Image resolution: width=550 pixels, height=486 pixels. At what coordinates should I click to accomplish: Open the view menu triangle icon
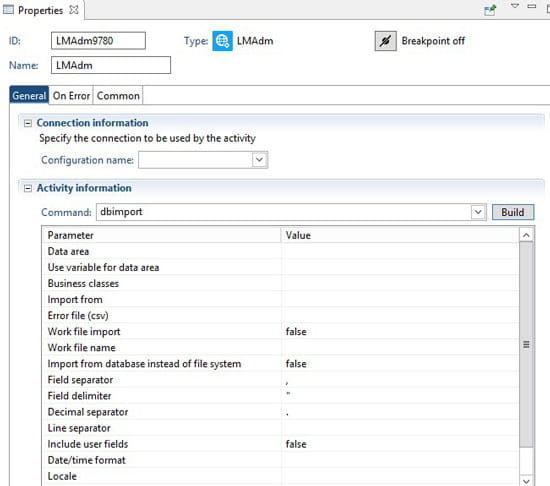point(515,6)
